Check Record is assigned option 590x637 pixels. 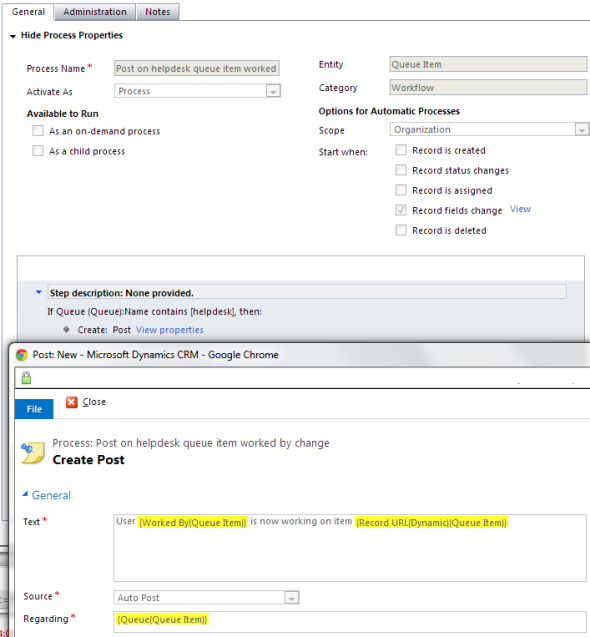(x=401, y=190)
